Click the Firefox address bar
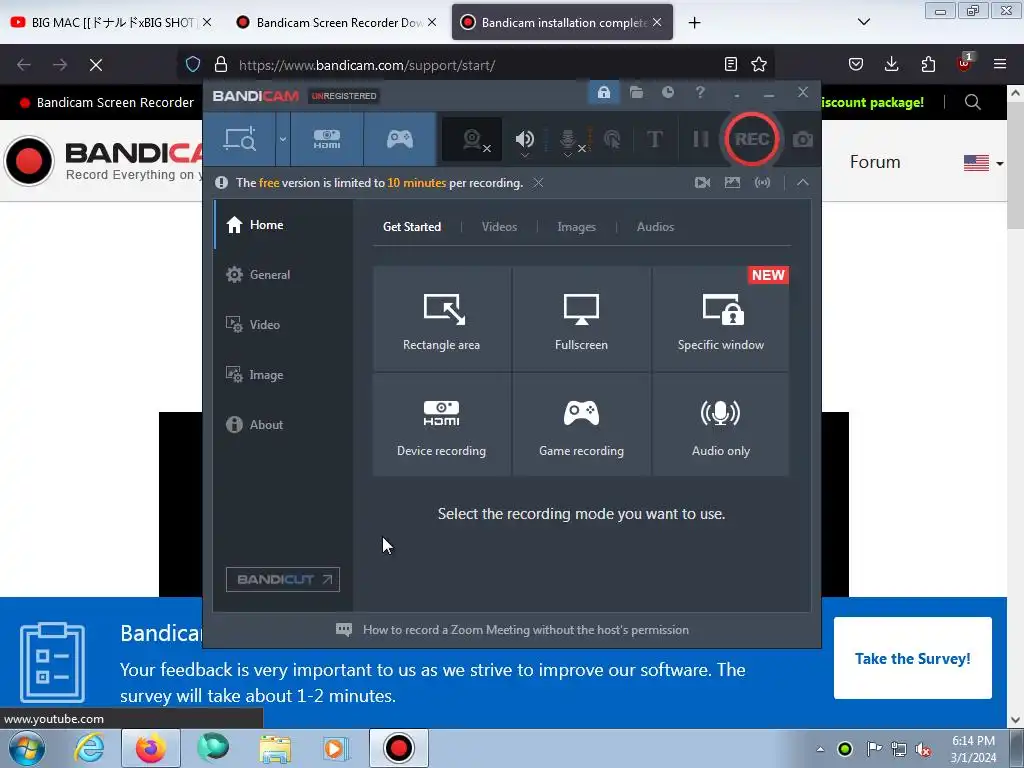Image resolution: width=1024 pixels, height=768 pixels. (x=477, y=65)
